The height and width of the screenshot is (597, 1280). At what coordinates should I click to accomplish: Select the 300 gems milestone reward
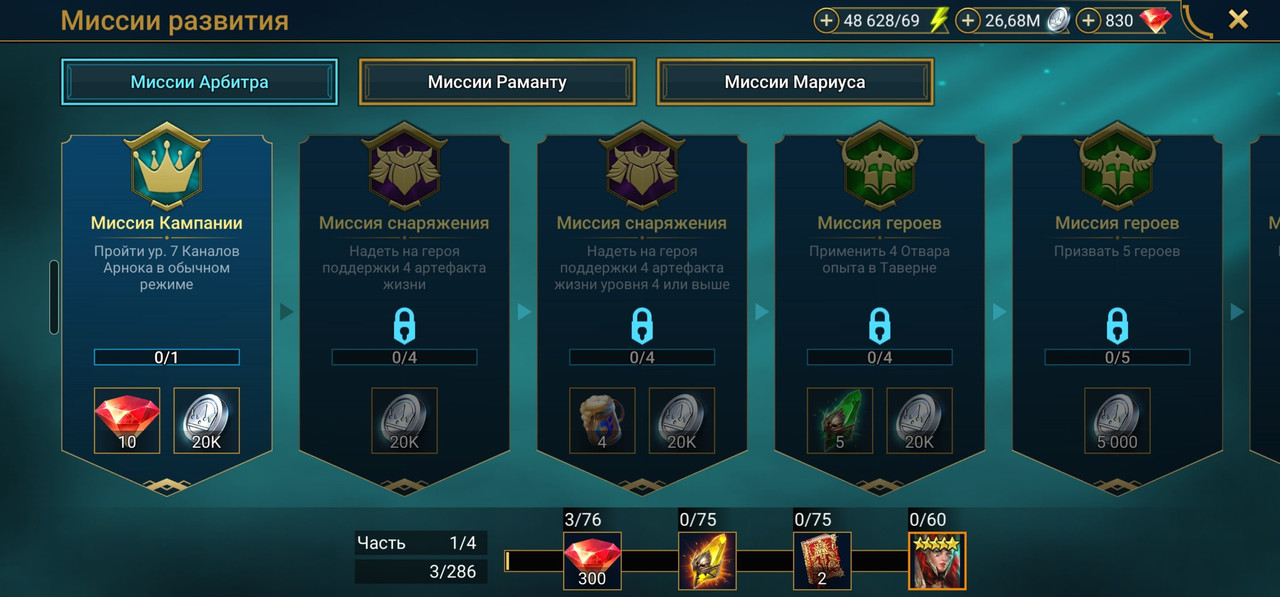pos(592,561)
